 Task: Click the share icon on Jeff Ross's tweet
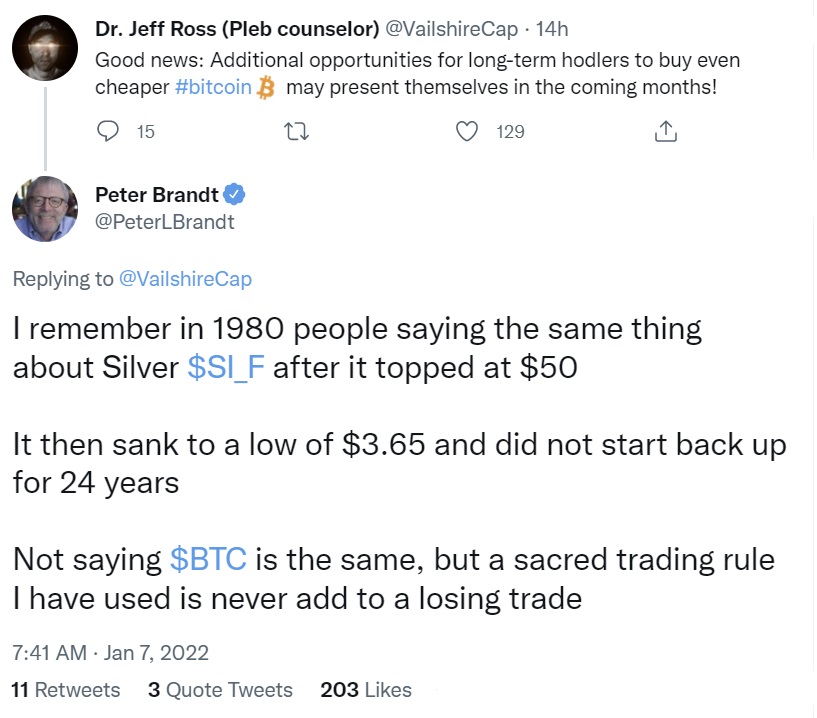coord(665,131)
